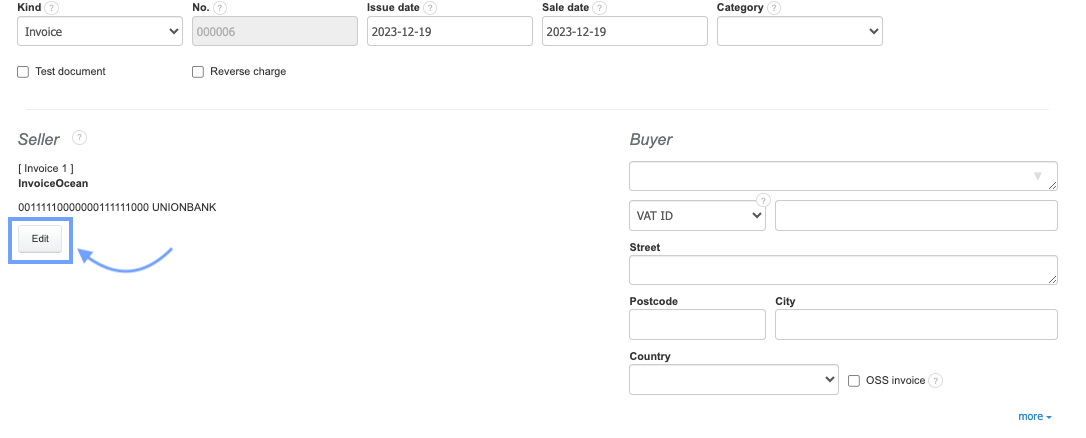1086x438 pixels.
Task: Click help icon next to Kind label
Action: (x=51, y=8)
